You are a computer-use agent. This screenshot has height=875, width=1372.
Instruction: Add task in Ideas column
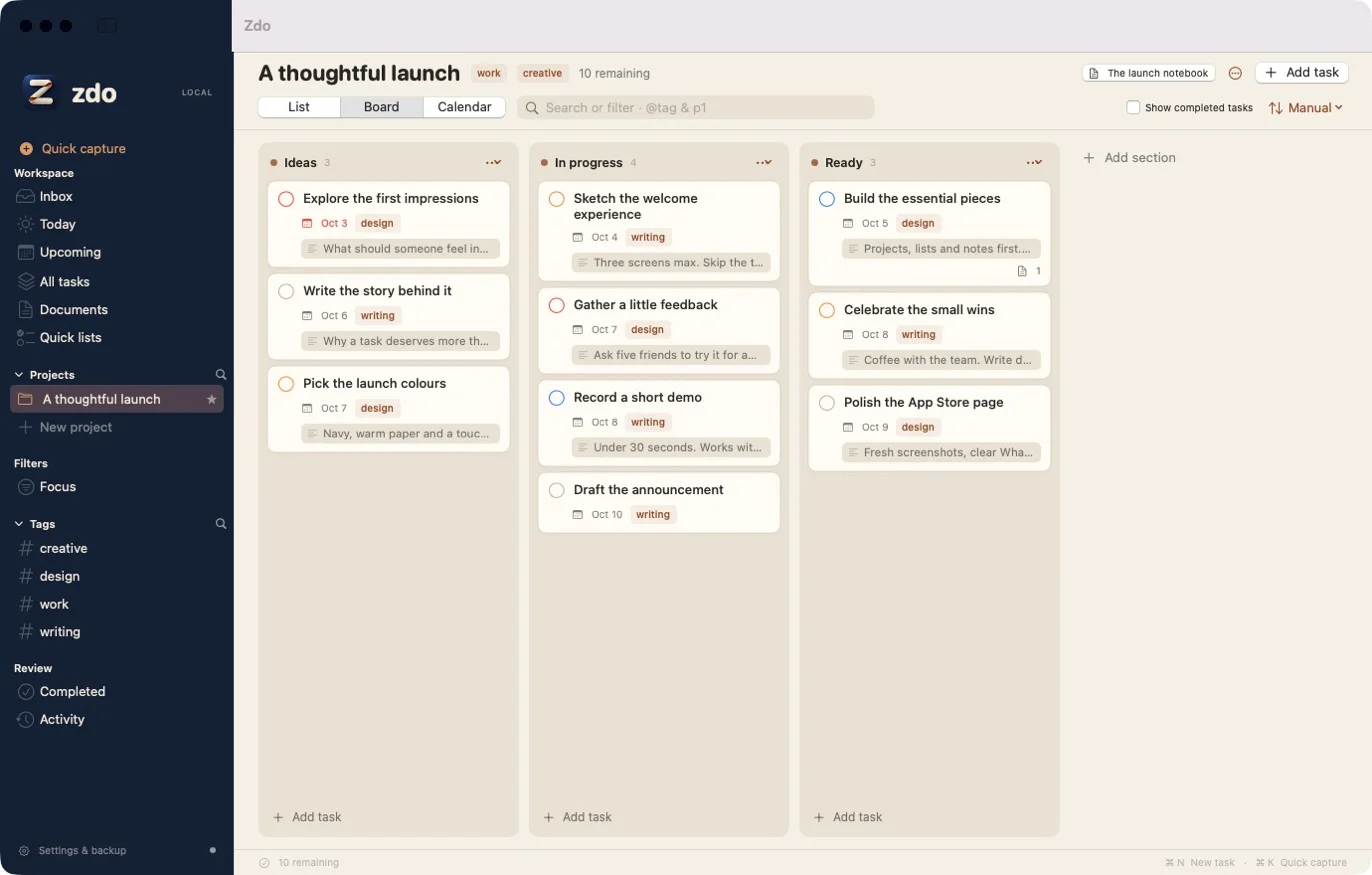tap(307, 817)
